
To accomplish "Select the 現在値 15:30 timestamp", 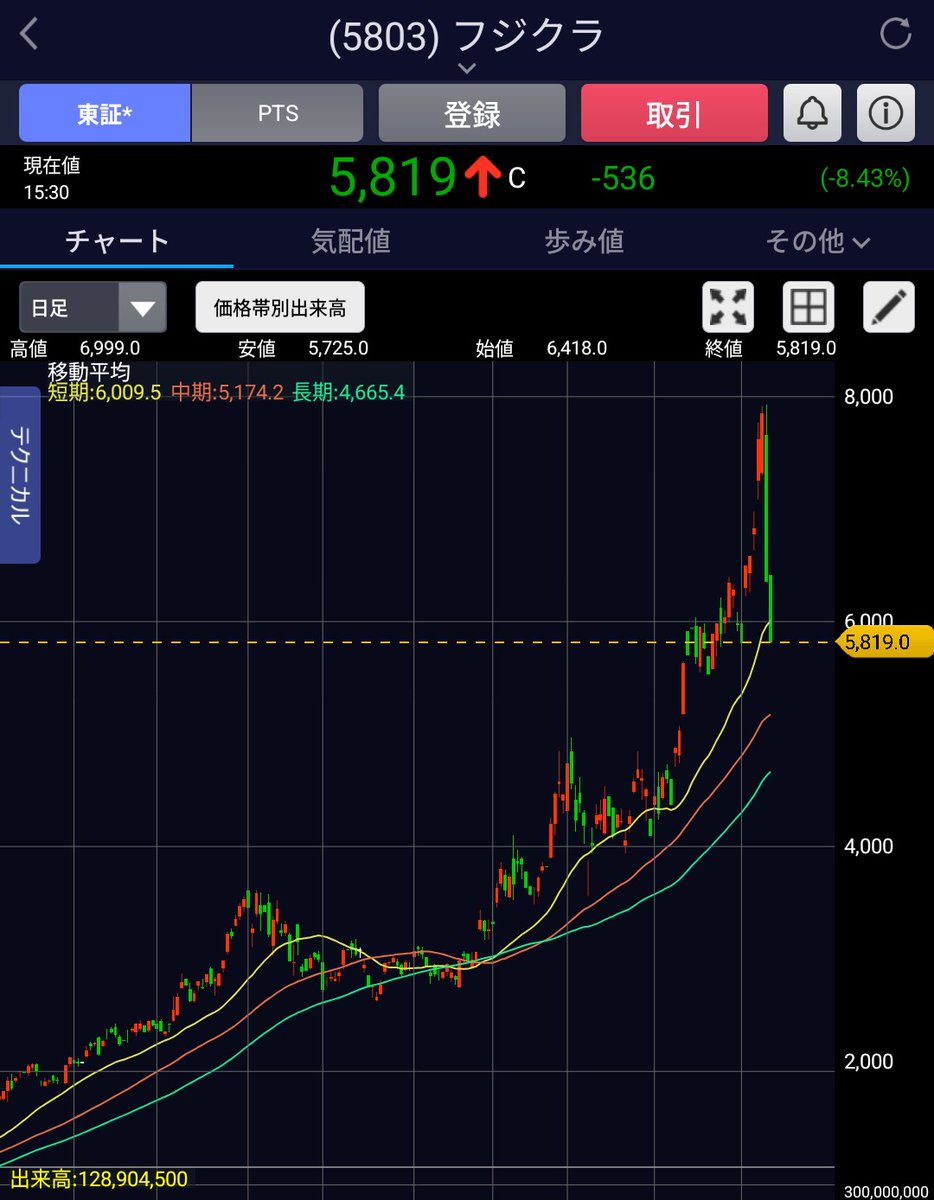I will click(x=52, y=177).
